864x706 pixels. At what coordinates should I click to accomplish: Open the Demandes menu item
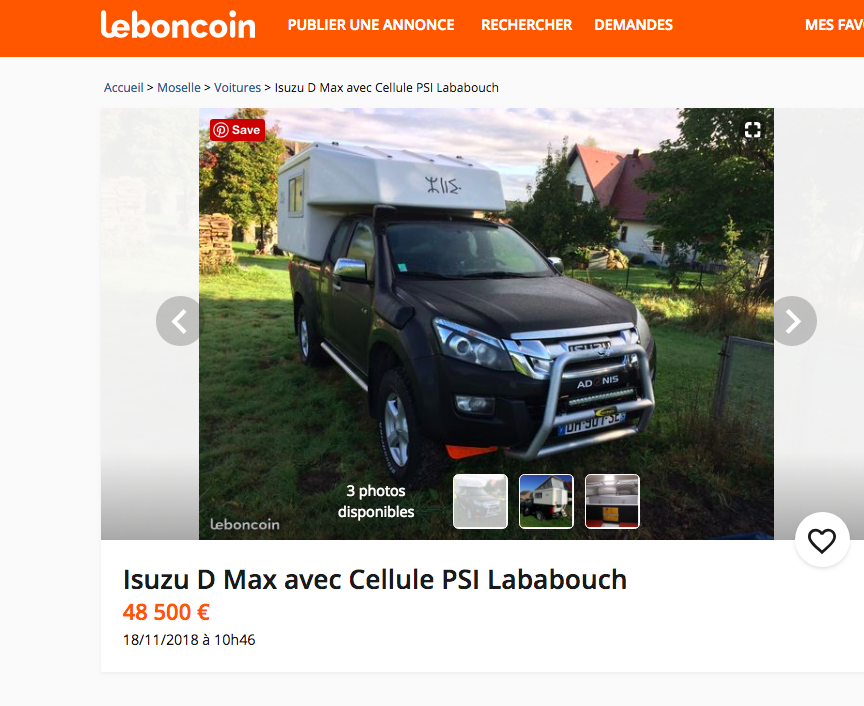[633, 25]
